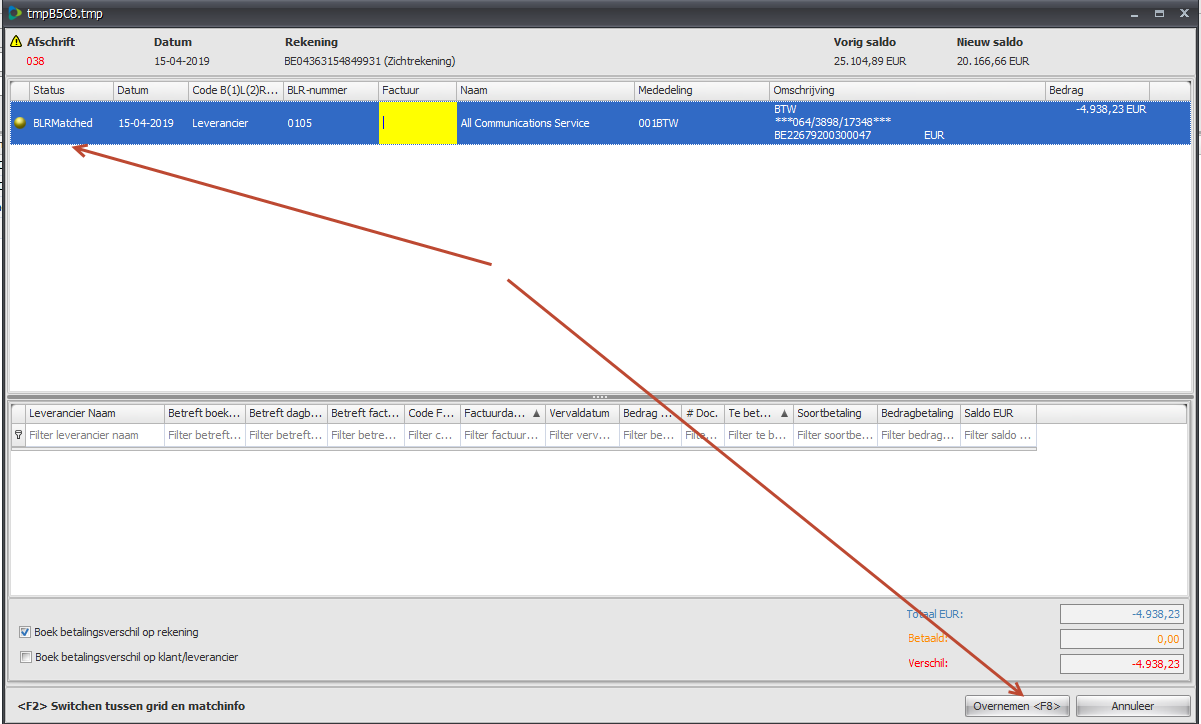Click the yellow Factuur cell
1201x724 pixels.
tap(417, 123)
